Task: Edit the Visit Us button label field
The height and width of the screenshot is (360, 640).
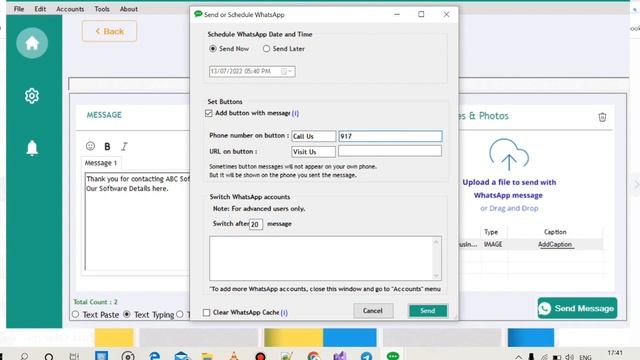Action: pos(313,152)
